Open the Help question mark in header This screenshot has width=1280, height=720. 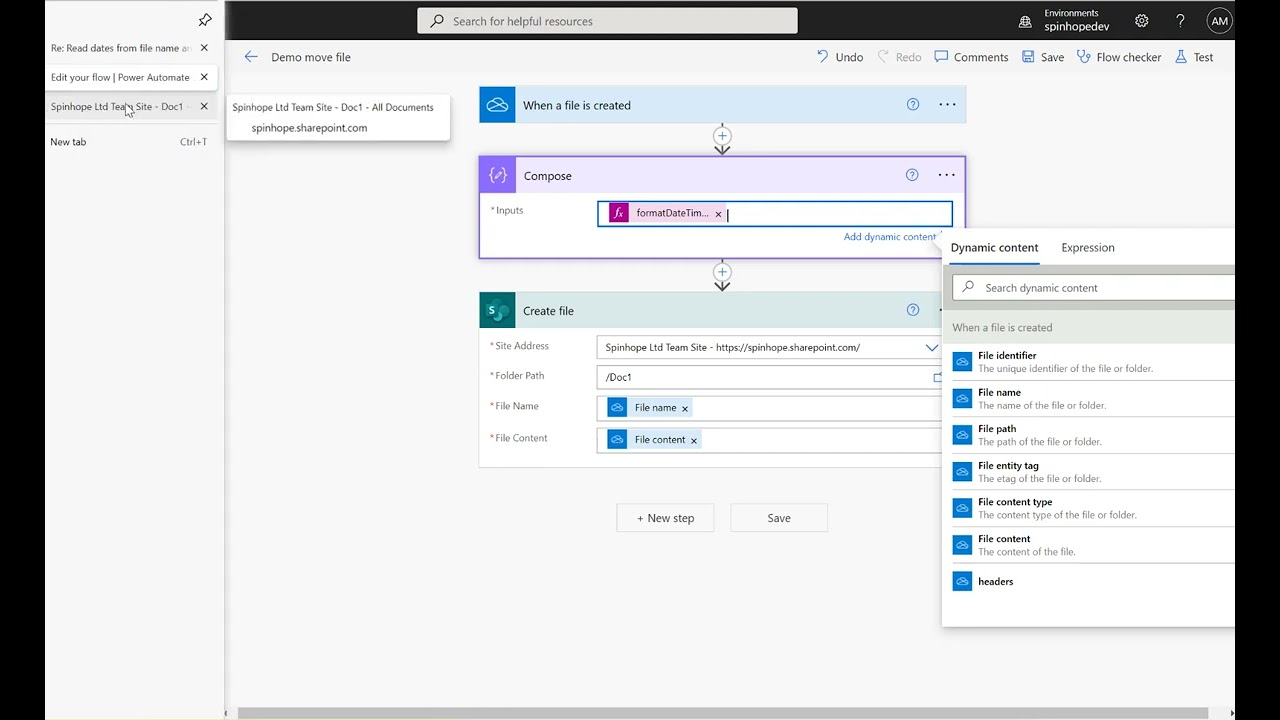(x=1180, y=21)
